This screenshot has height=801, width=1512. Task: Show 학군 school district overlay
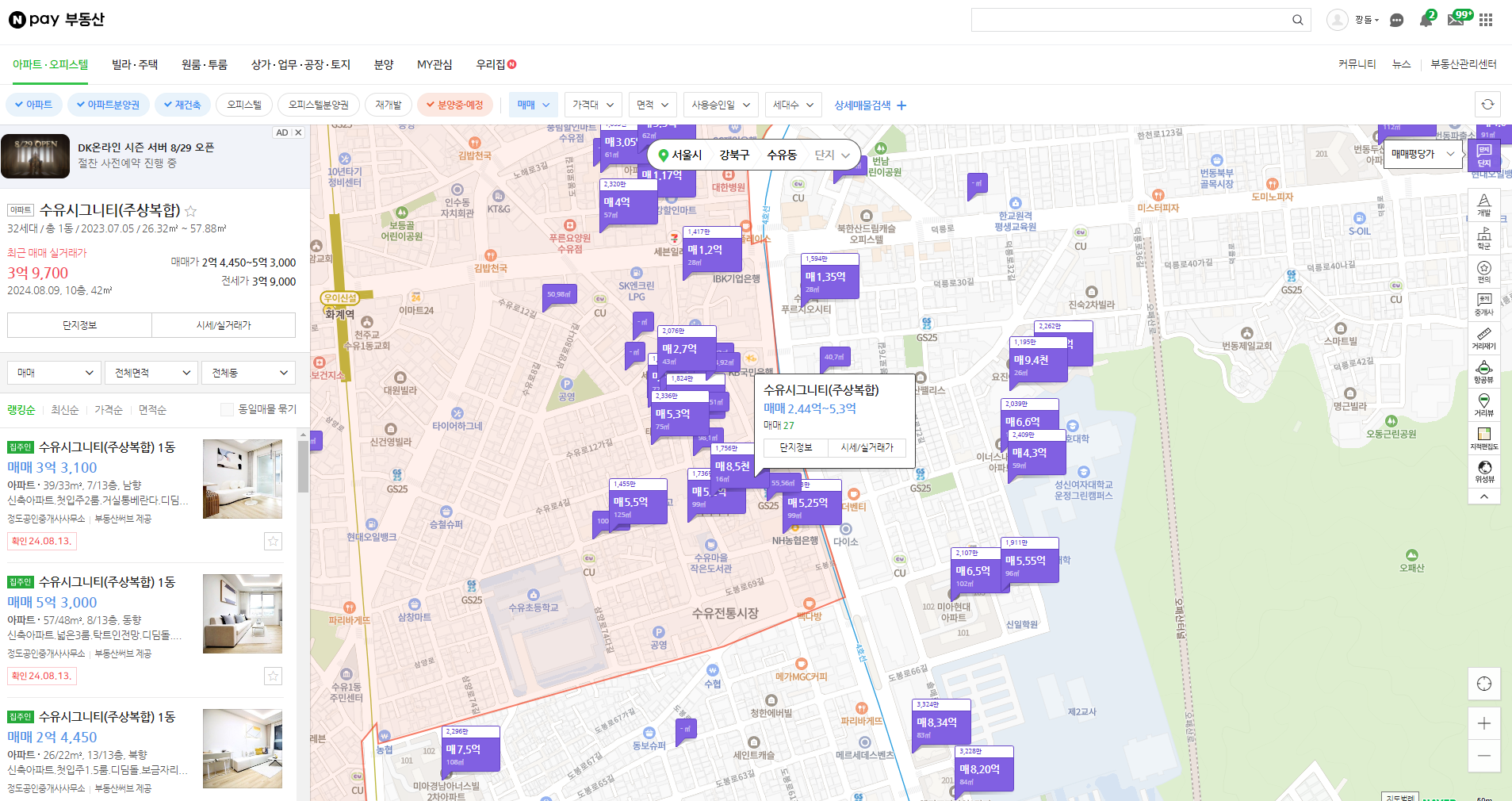1484,238
